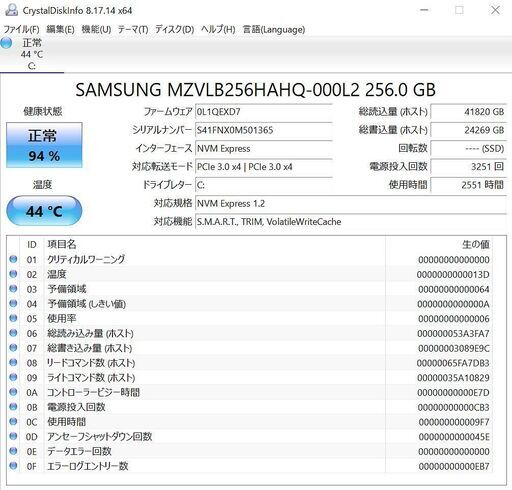Click raw value 0000003089E9C

click(454, 348)
